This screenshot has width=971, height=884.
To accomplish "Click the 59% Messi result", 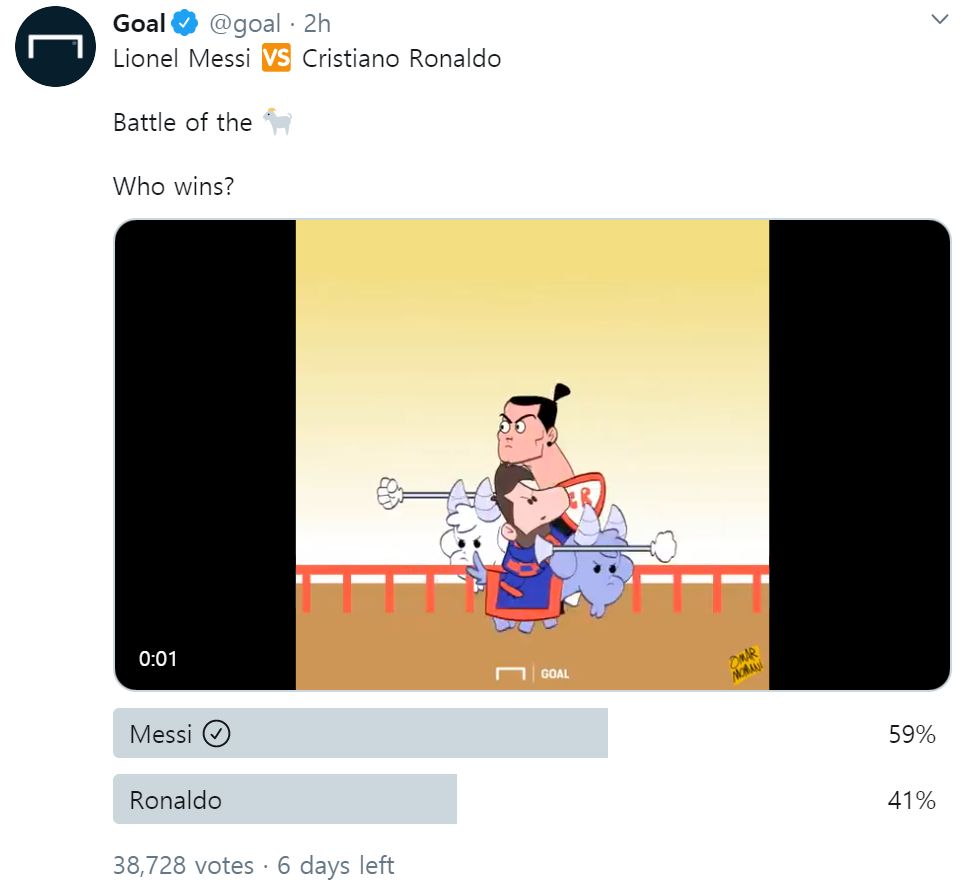I will [911, 735].
